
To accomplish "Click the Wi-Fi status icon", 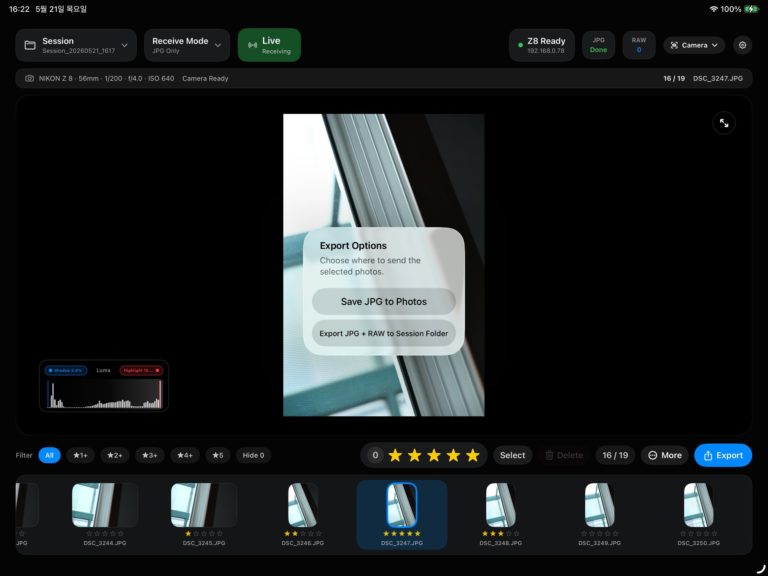I will (714, 9).
